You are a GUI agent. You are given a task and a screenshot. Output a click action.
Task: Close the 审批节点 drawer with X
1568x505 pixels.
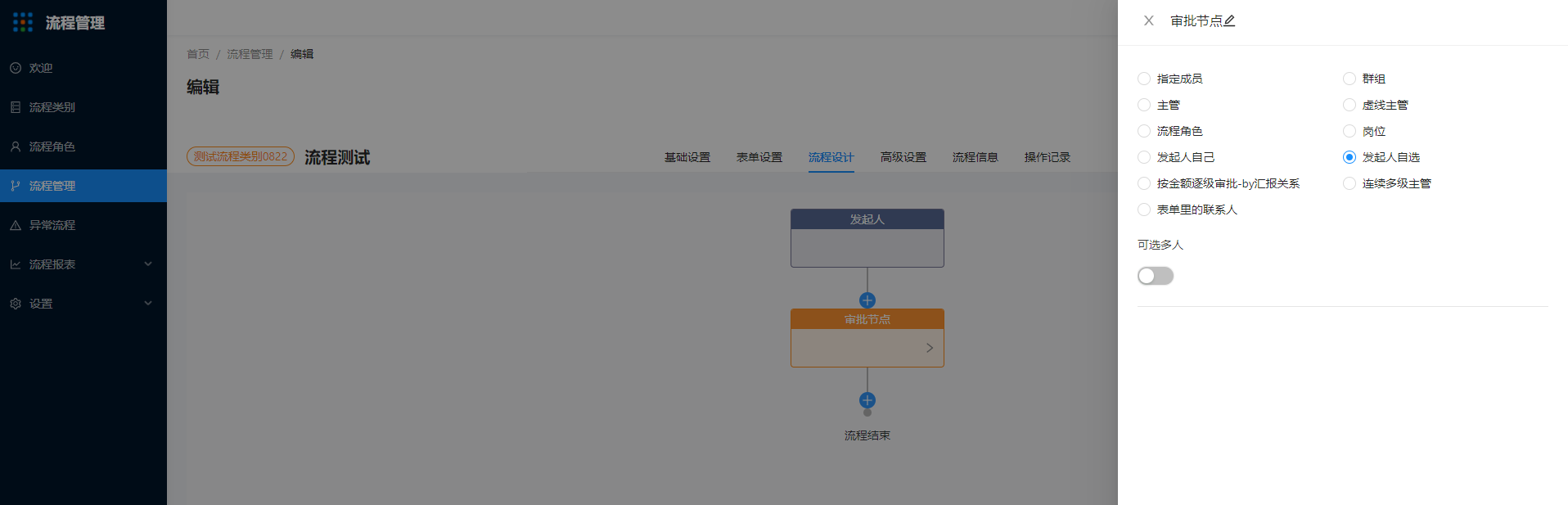1149,21
